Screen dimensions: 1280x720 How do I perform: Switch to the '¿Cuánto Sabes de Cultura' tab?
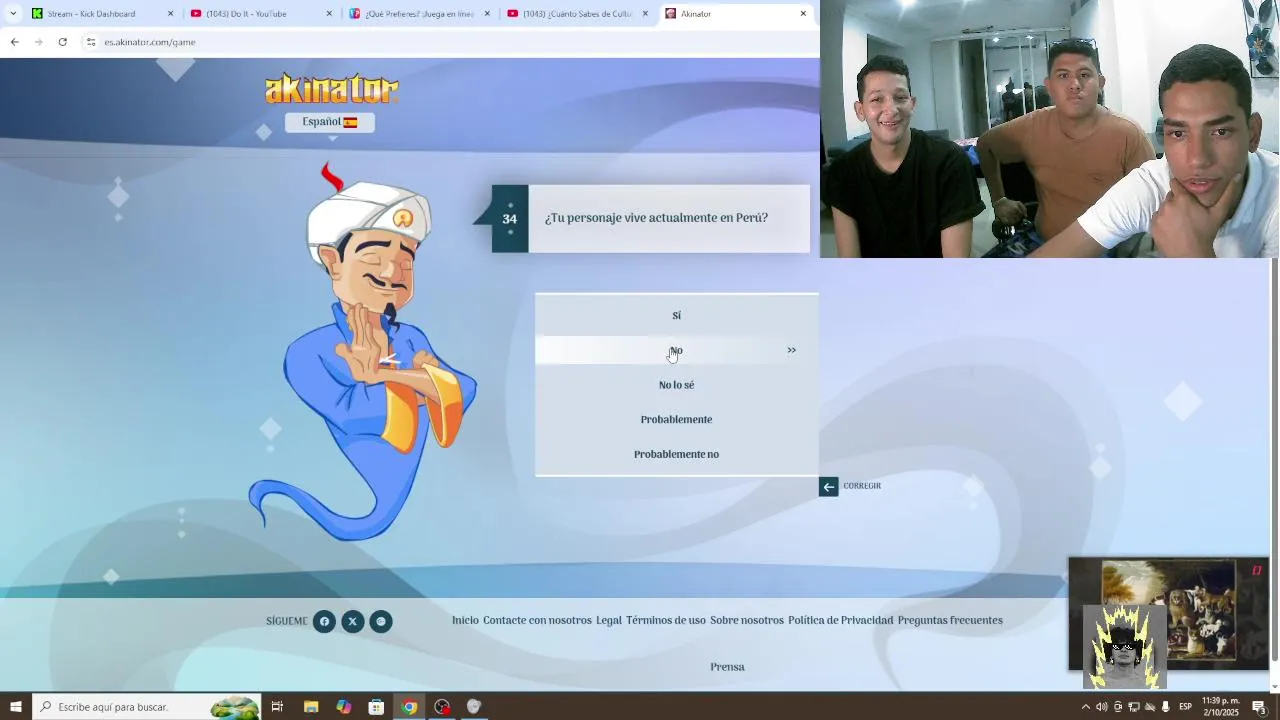click(575, 14)
